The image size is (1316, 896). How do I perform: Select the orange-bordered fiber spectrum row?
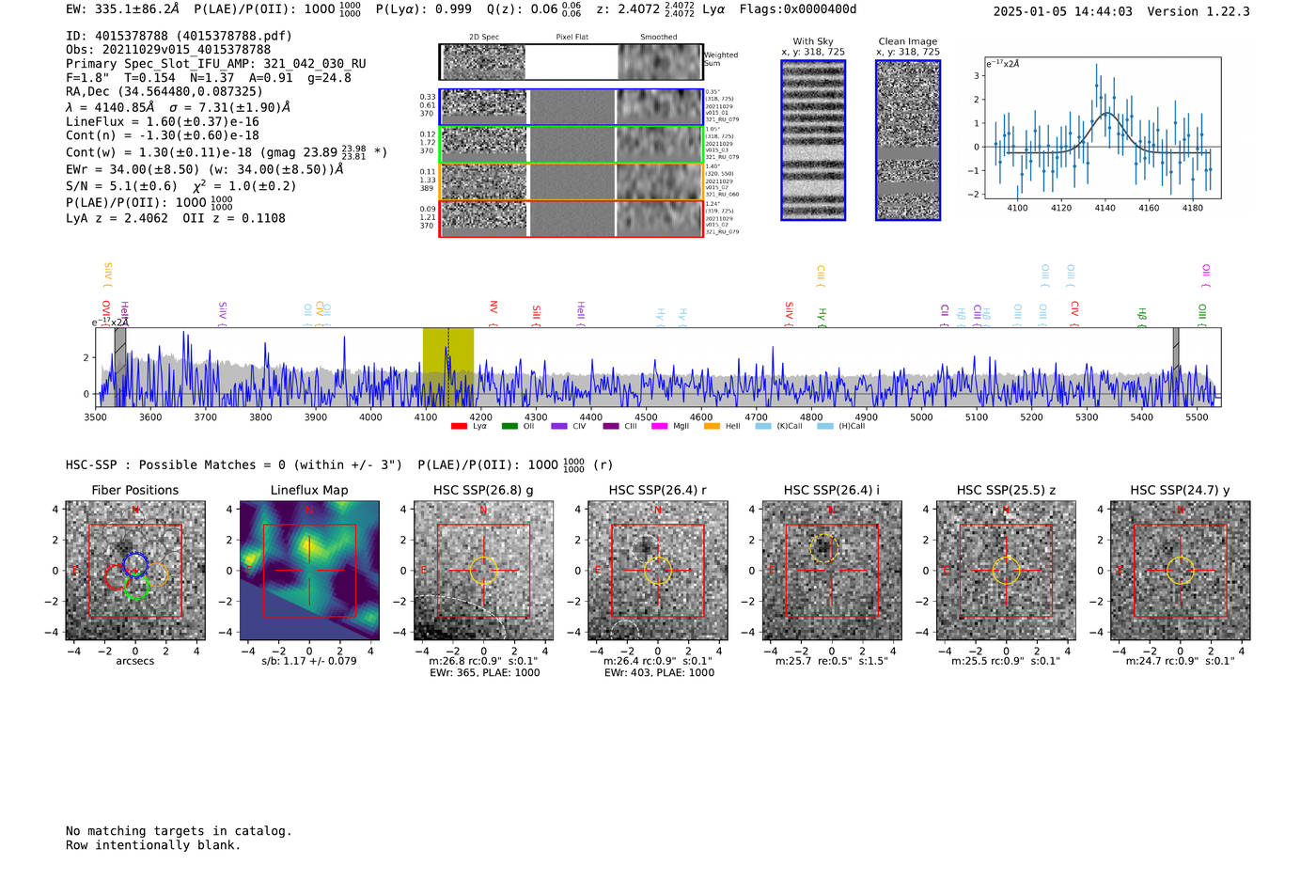pos(571,181)
